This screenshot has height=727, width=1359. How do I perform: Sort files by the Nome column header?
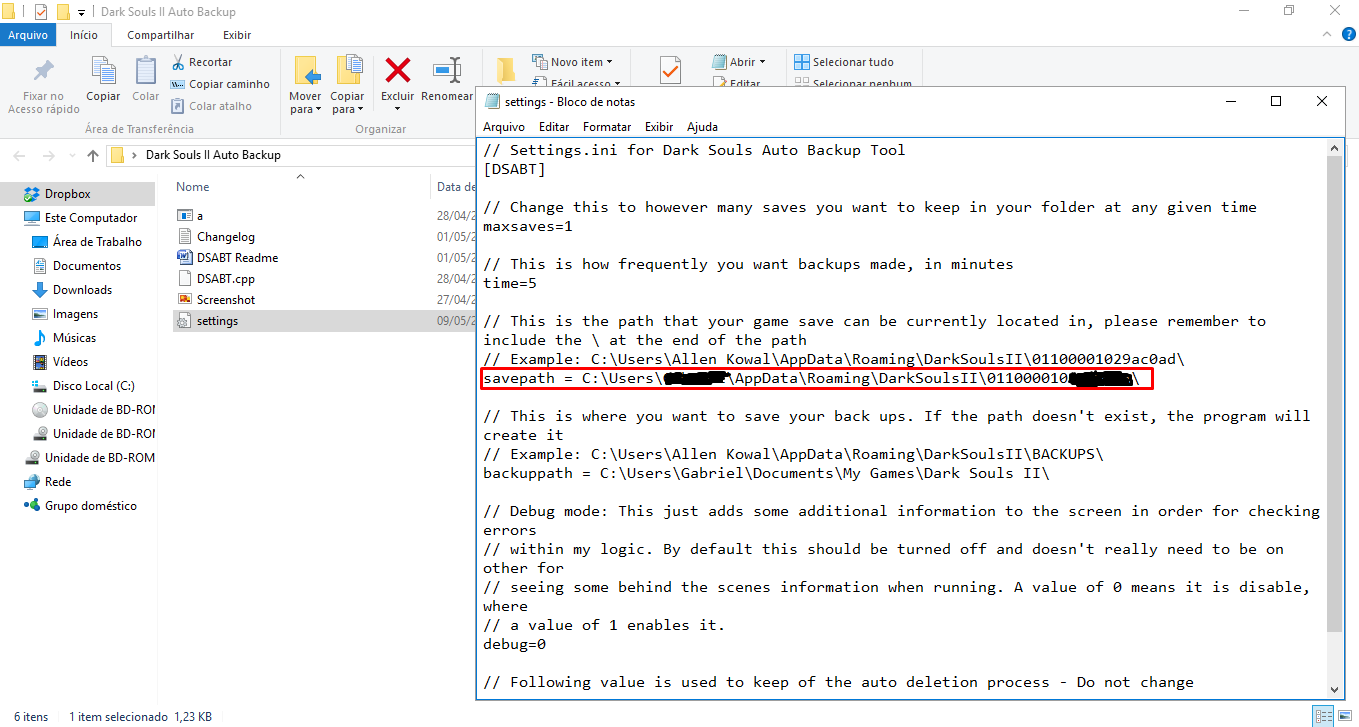pos(193,187)
